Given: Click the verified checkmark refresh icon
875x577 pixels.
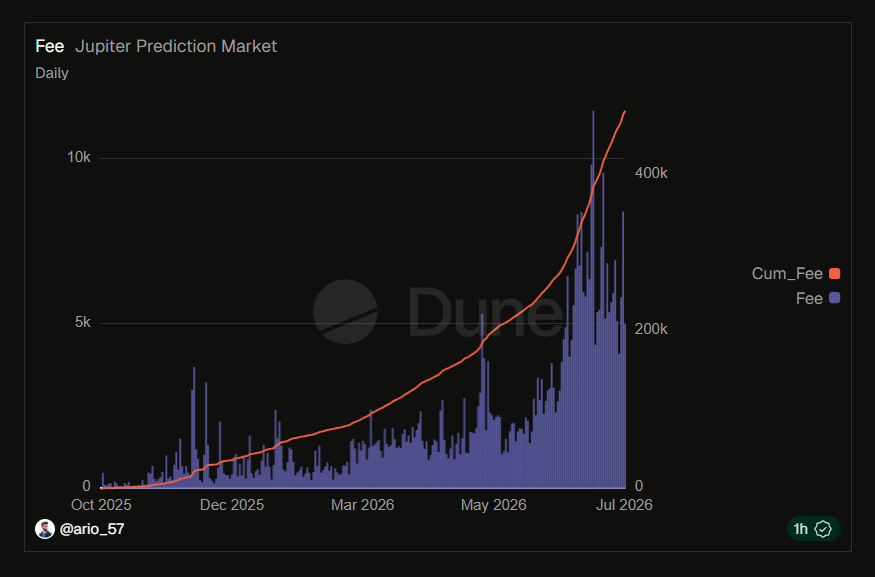Looking at the screenshot, I should pos(823,528).
